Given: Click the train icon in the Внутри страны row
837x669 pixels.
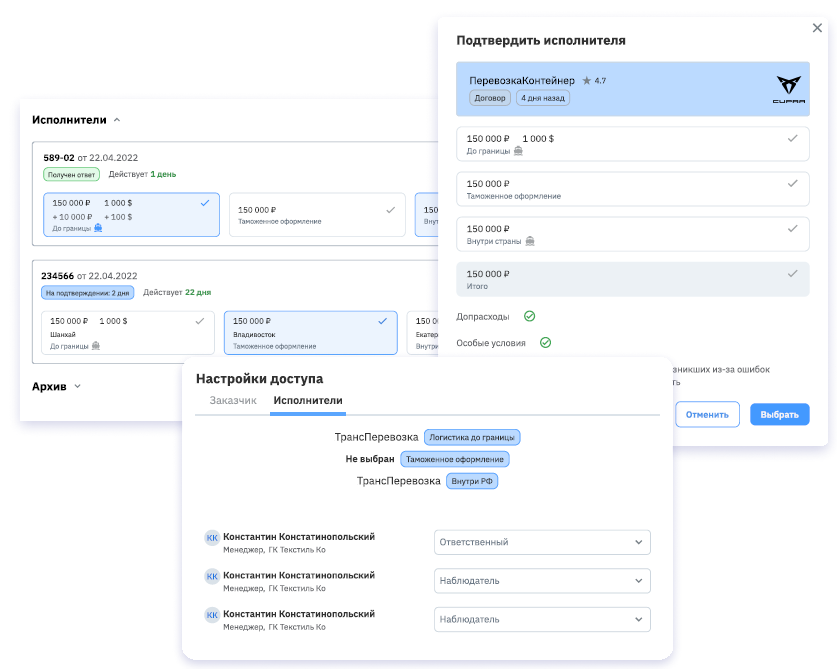Looking at the screenshot, I should coord(529,240).
